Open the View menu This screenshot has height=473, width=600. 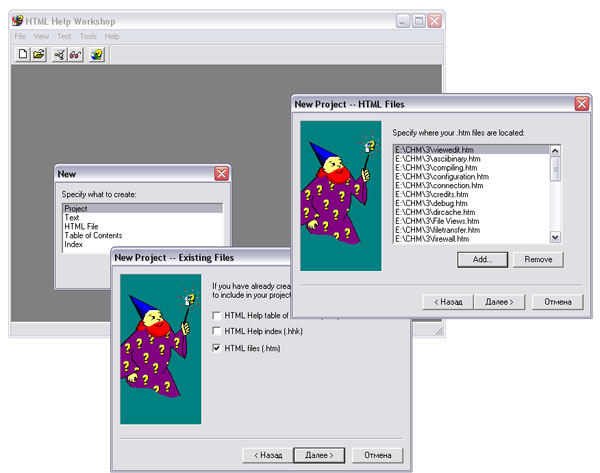(x=41, y=36)
